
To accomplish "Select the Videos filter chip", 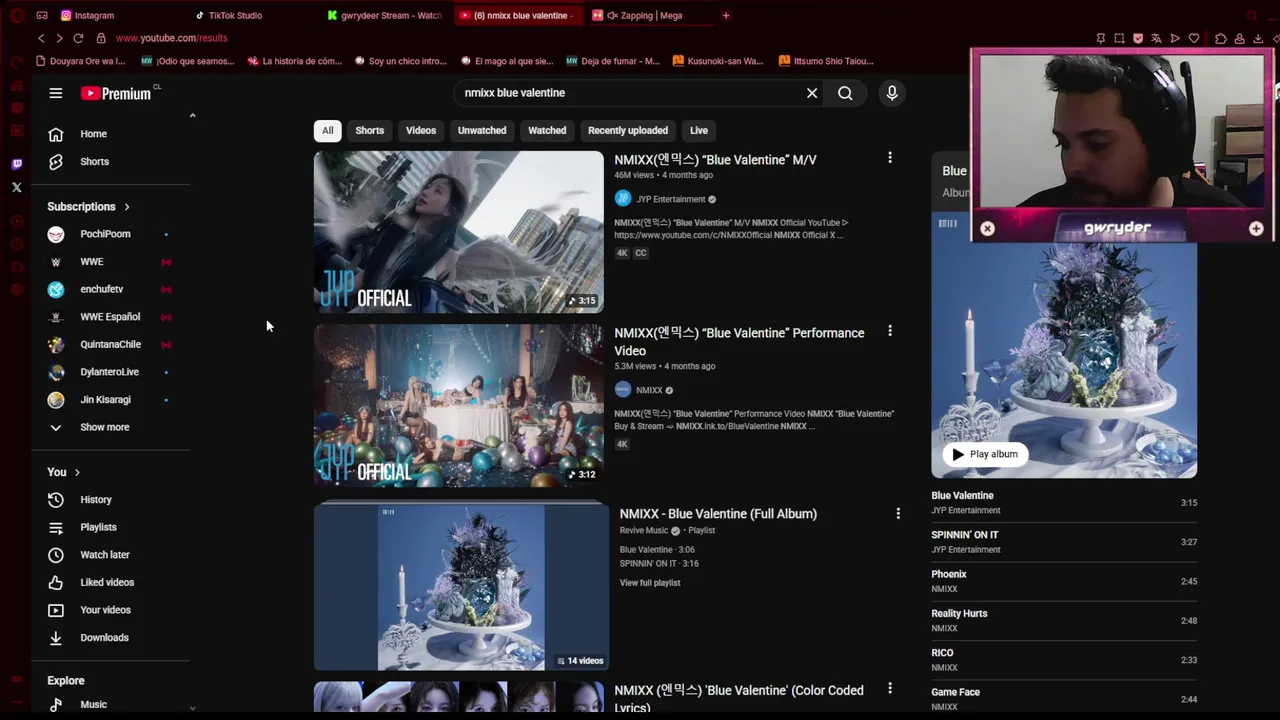I will coord(421,130).
